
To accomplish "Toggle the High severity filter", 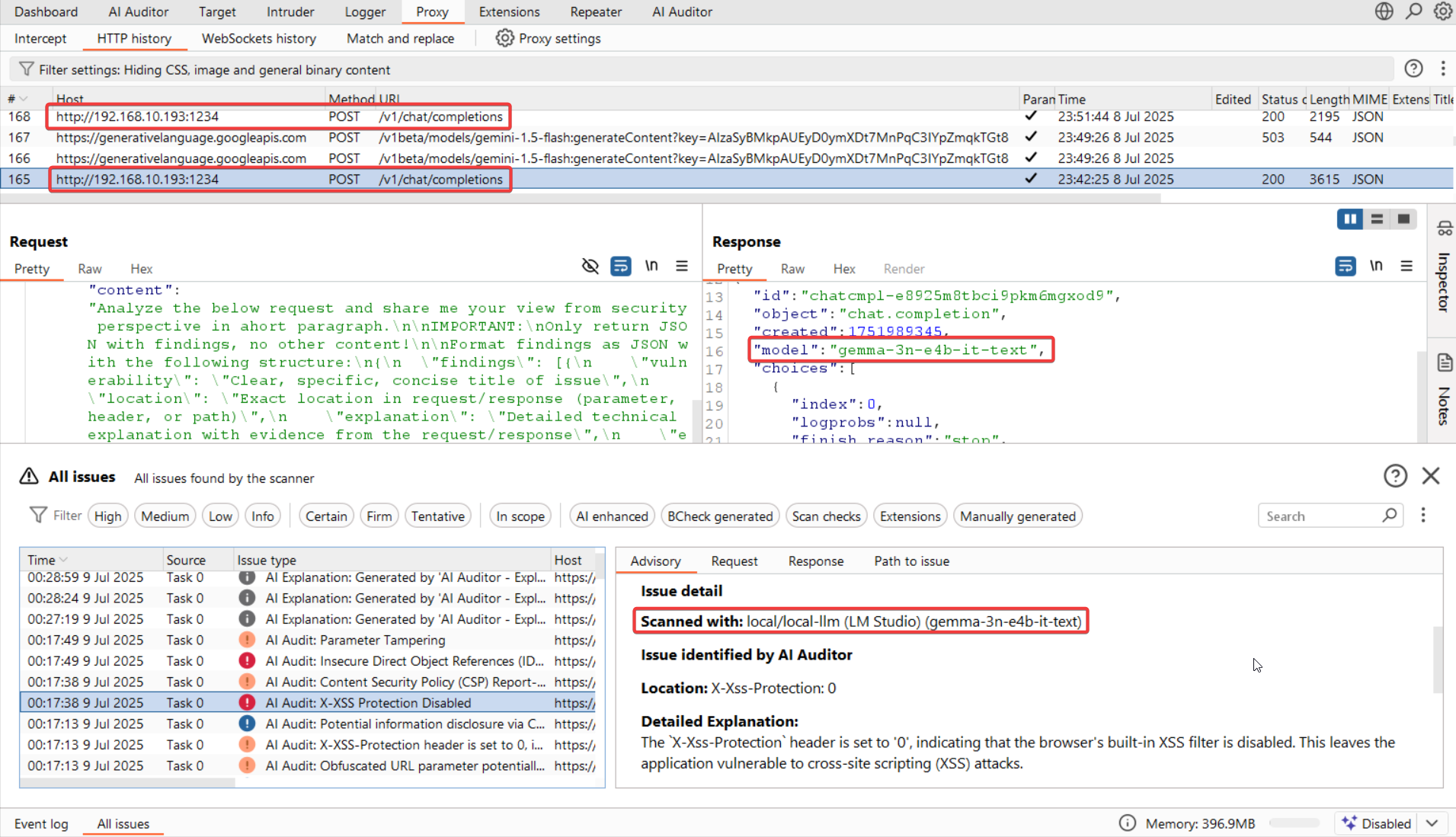I will coord(107,516).
